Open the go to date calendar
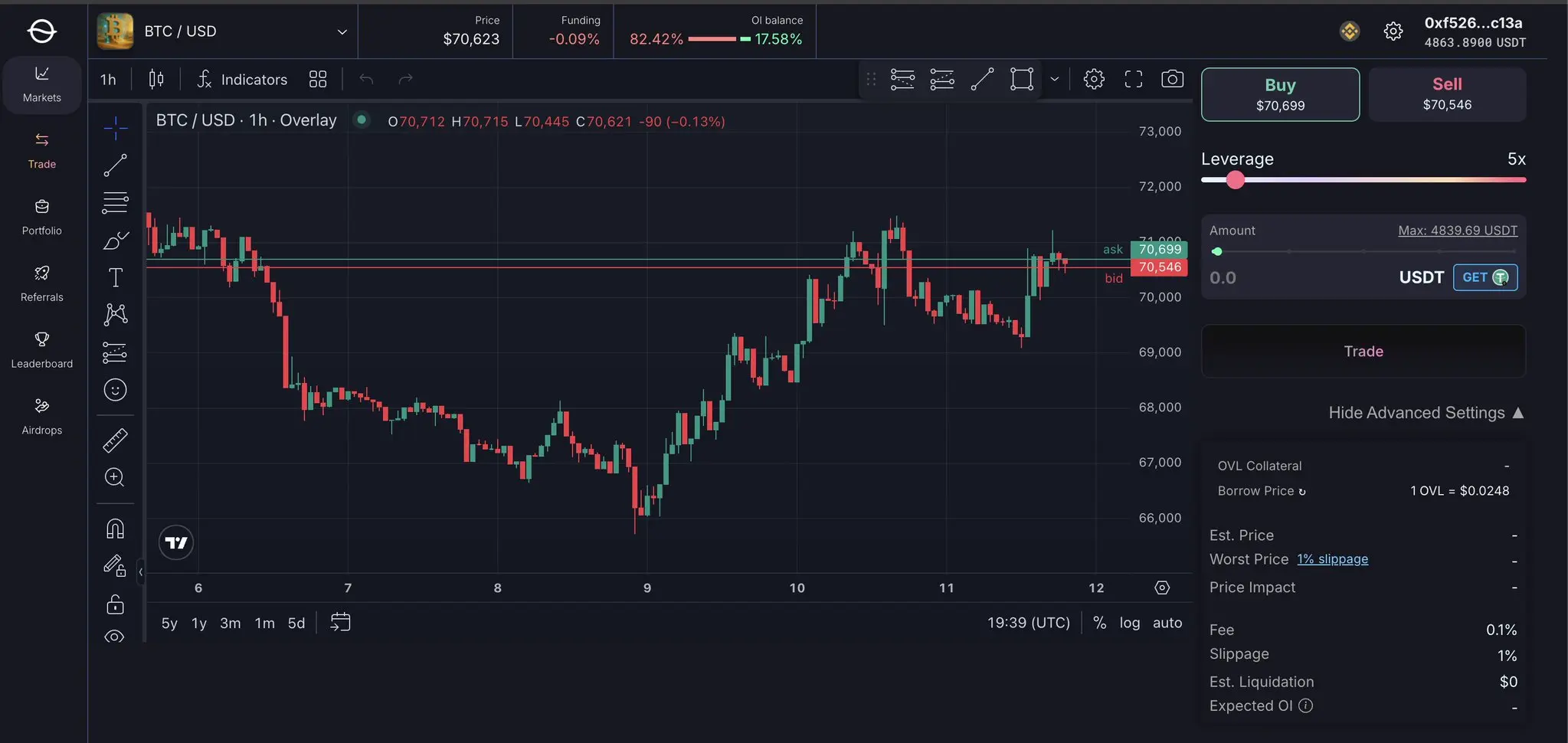Image resolution: width=1568 pixels, height=743 pixels. pos(340,622)
